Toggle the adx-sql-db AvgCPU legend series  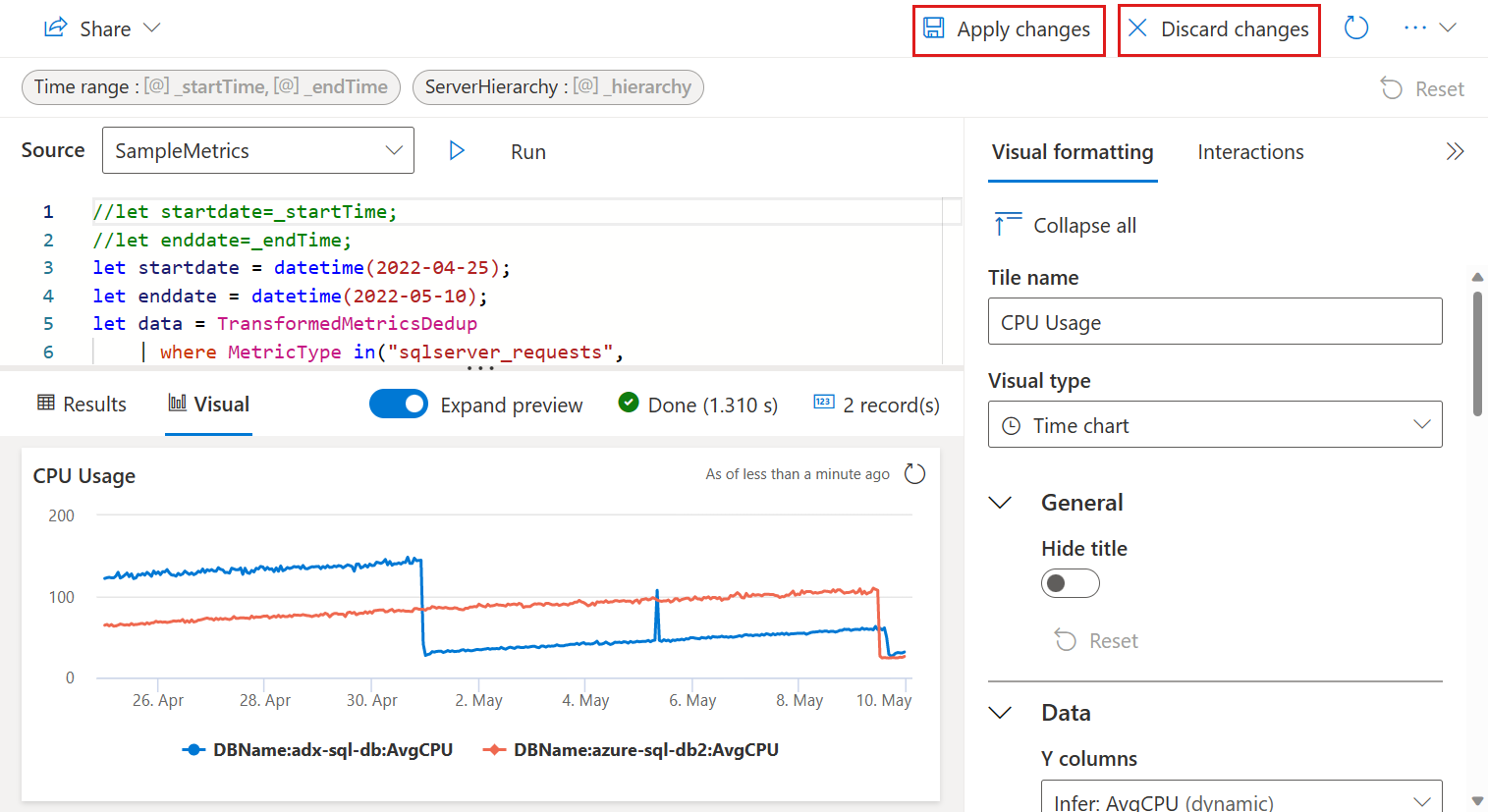click(317, 750)
